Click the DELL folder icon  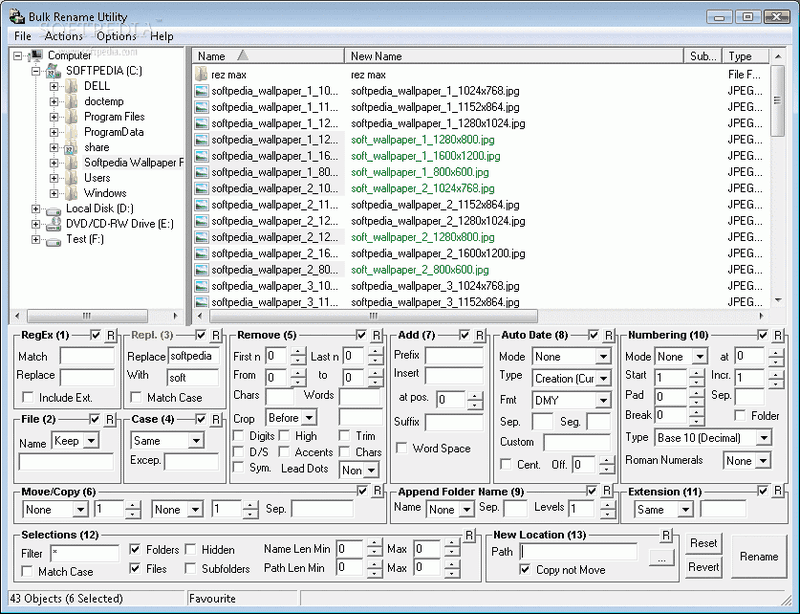72,86
